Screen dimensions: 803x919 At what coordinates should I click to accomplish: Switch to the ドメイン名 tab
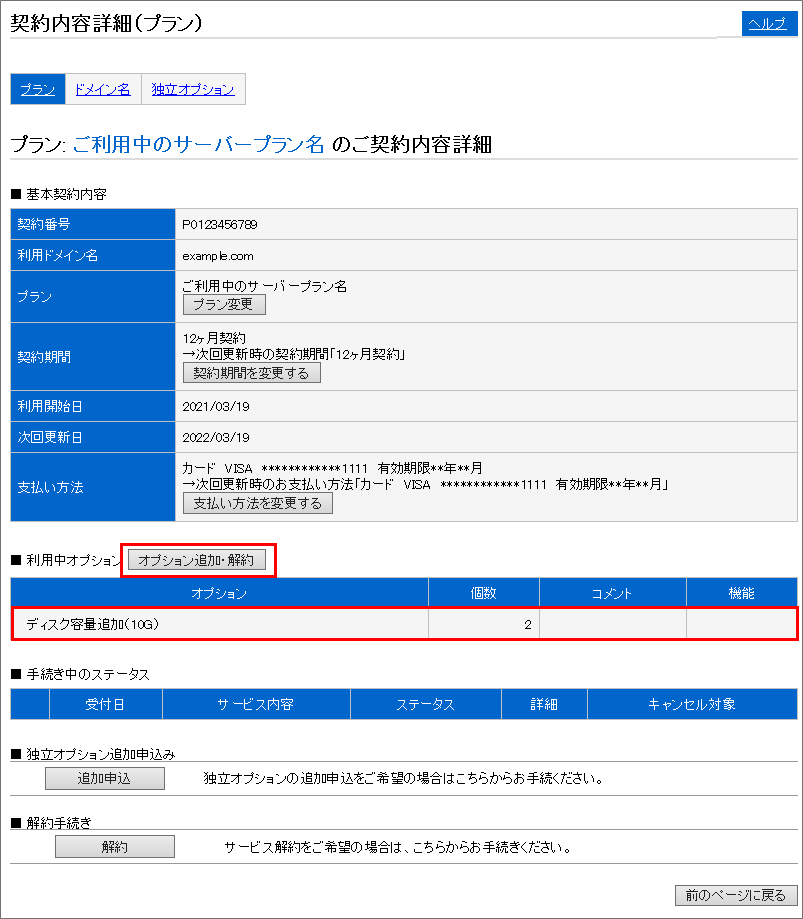point(102,89)
